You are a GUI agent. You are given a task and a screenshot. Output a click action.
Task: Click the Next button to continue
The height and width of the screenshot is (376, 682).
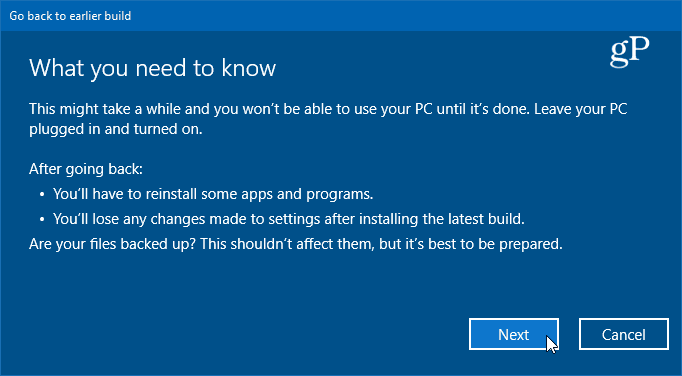[514, 334]
